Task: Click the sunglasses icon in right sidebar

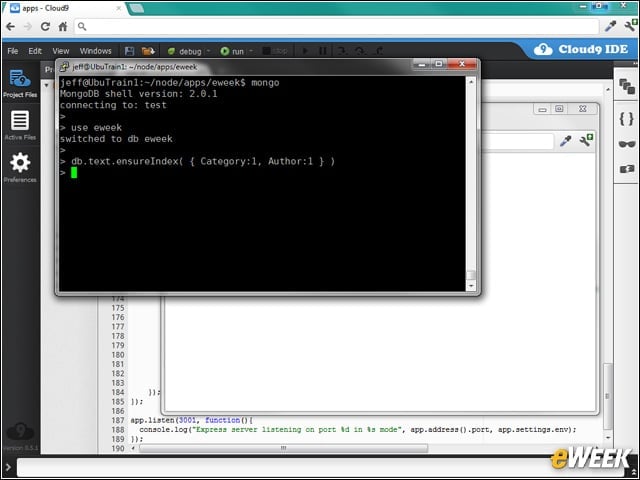Action: 627,144
